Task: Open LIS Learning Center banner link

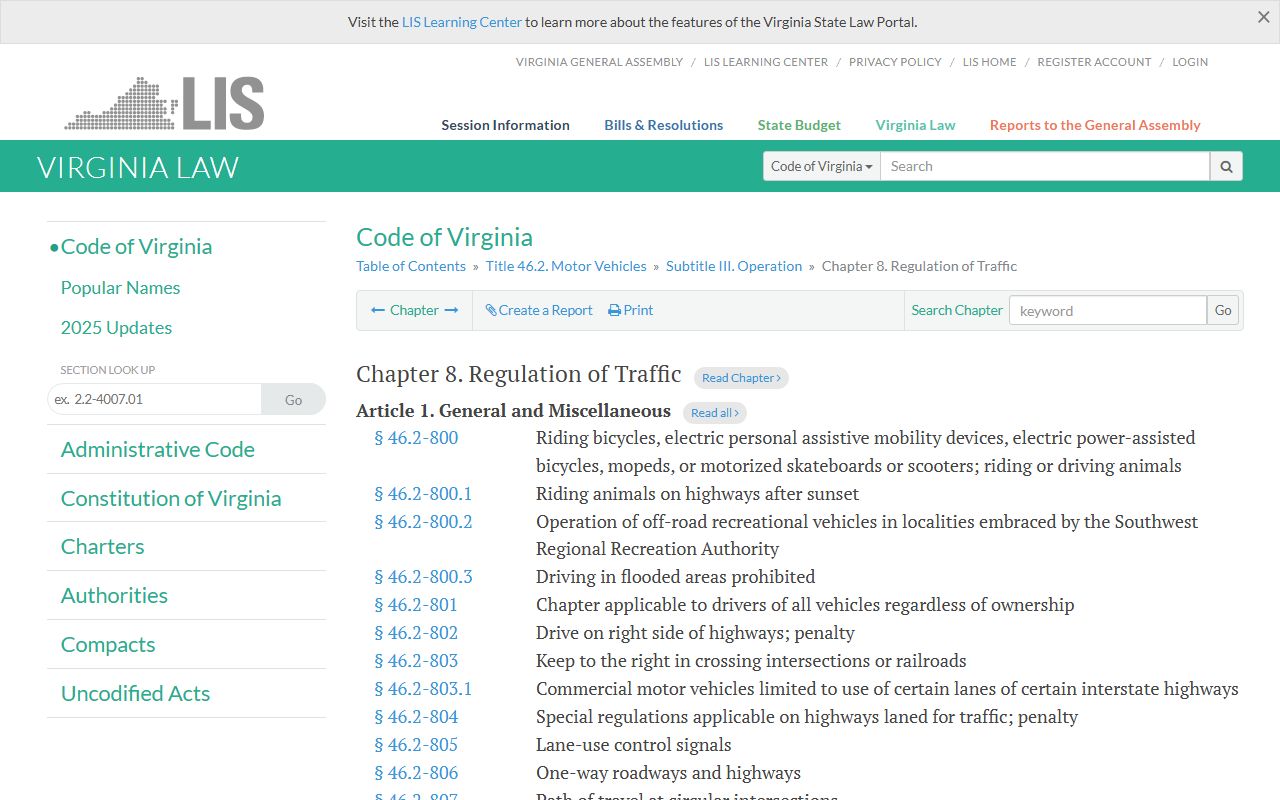Action: 462,22
